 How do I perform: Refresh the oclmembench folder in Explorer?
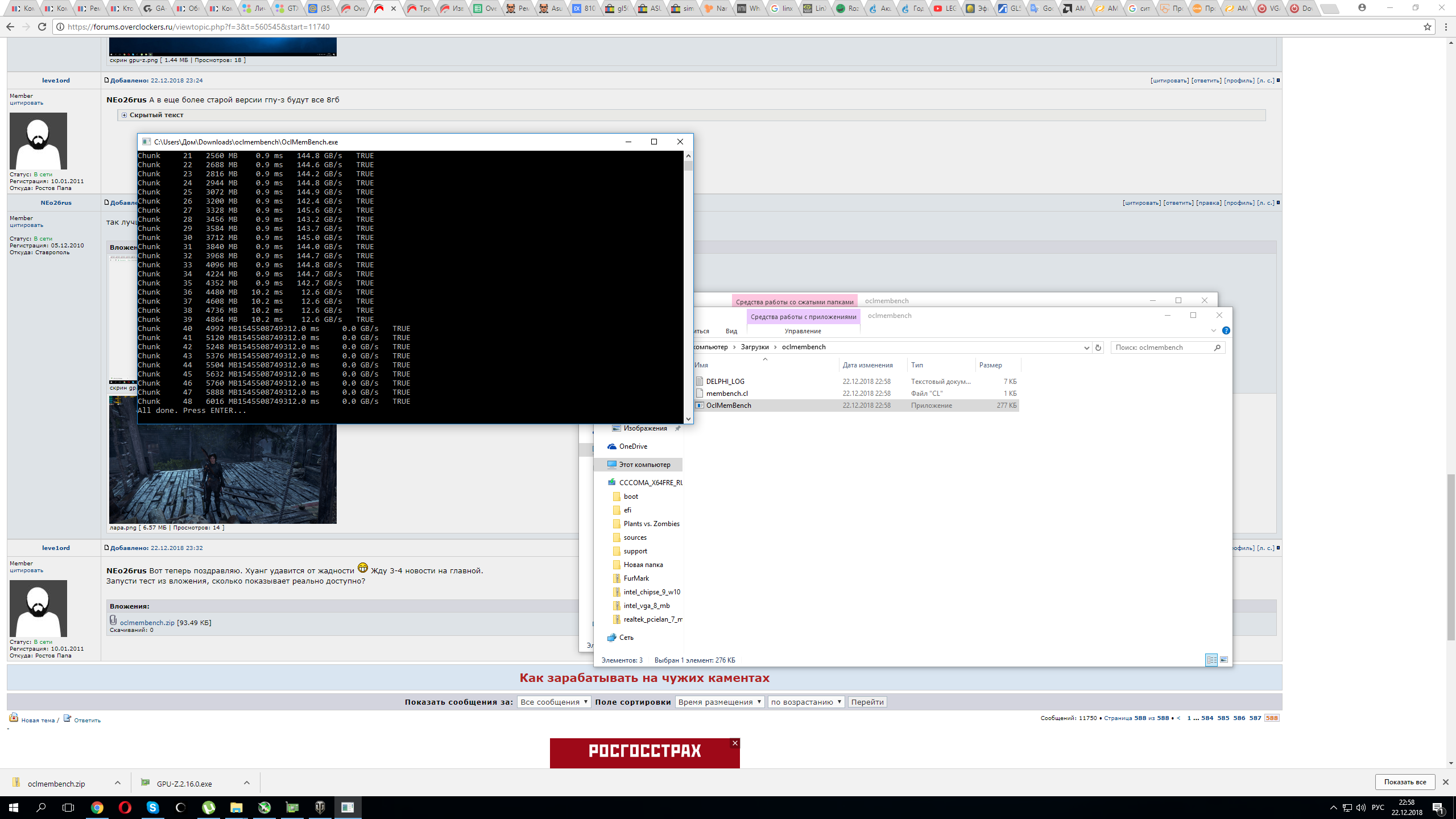[1098, 348]
